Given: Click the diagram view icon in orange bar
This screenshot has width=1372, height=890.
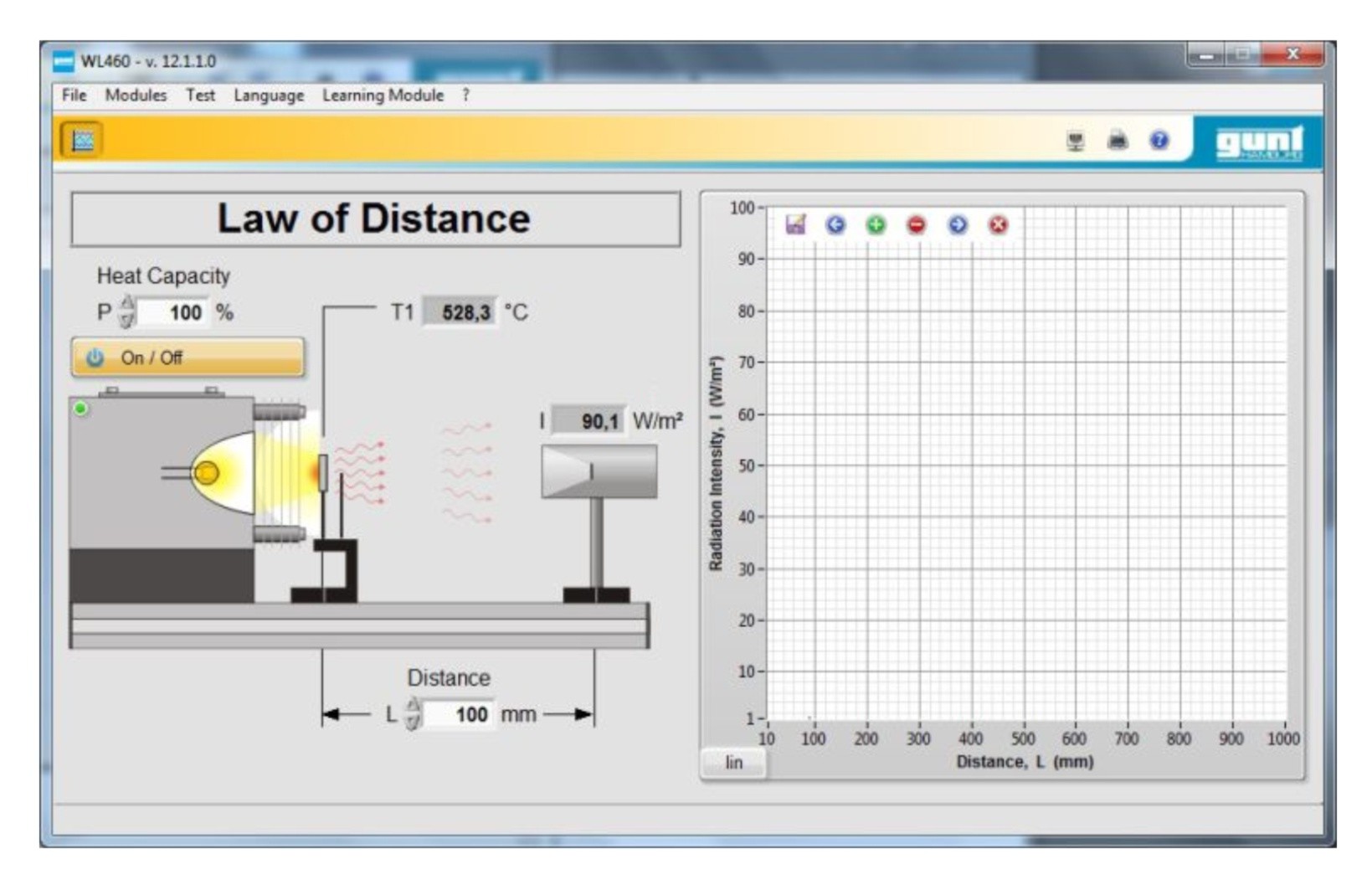Looking at the screenshot, I should coord(82,140).
